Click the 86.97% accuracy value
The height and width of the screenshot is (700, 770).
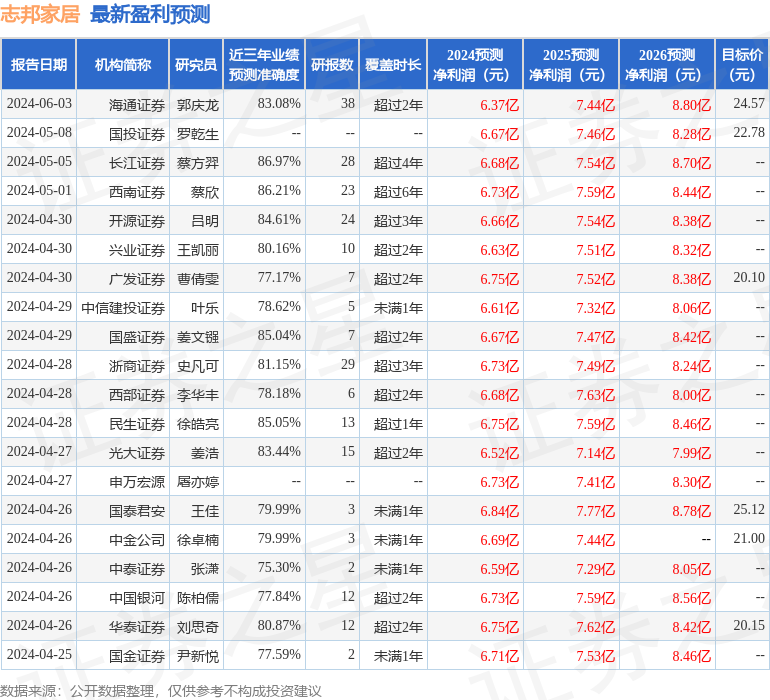279,162
